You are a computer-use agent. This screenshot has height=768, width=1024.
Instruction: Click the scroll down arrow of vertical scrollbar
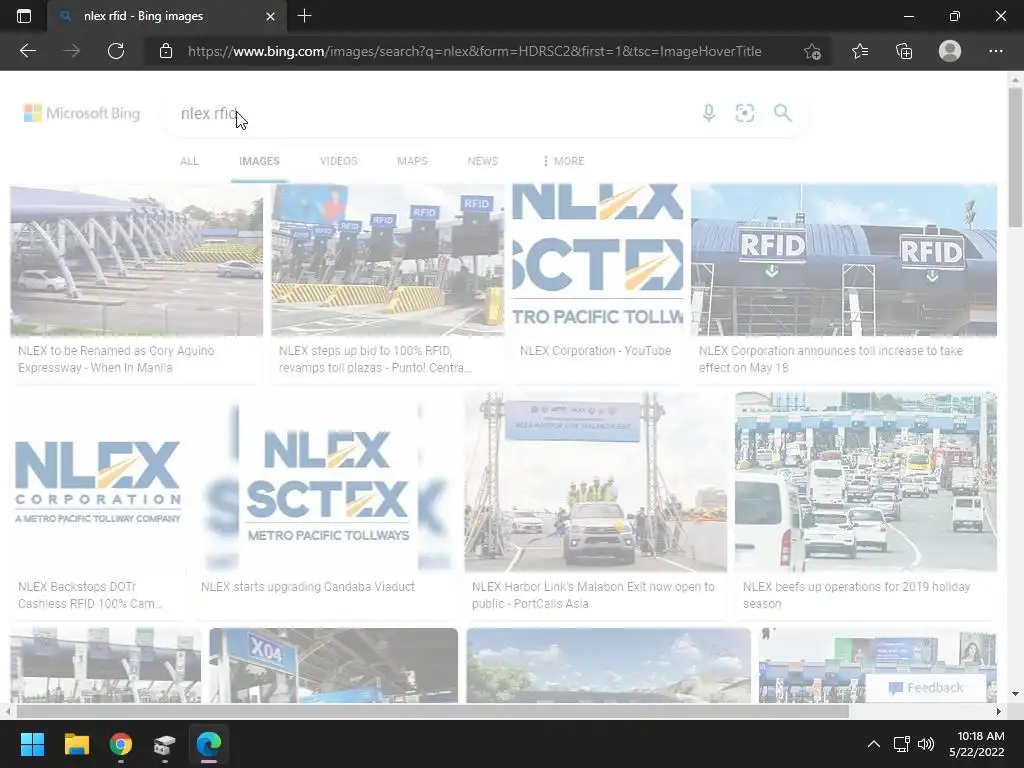[x=1015, y=694]
